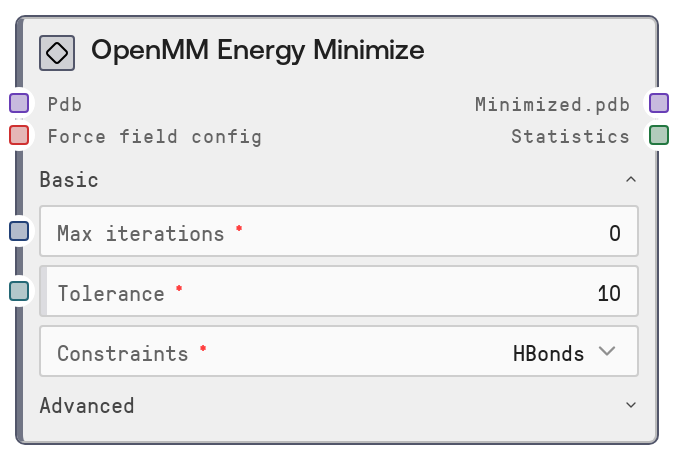Image resolution: width=674 pixels, height=460 pixels.
Task: Click the Basic section label
Action: click(x=69, y=180)
